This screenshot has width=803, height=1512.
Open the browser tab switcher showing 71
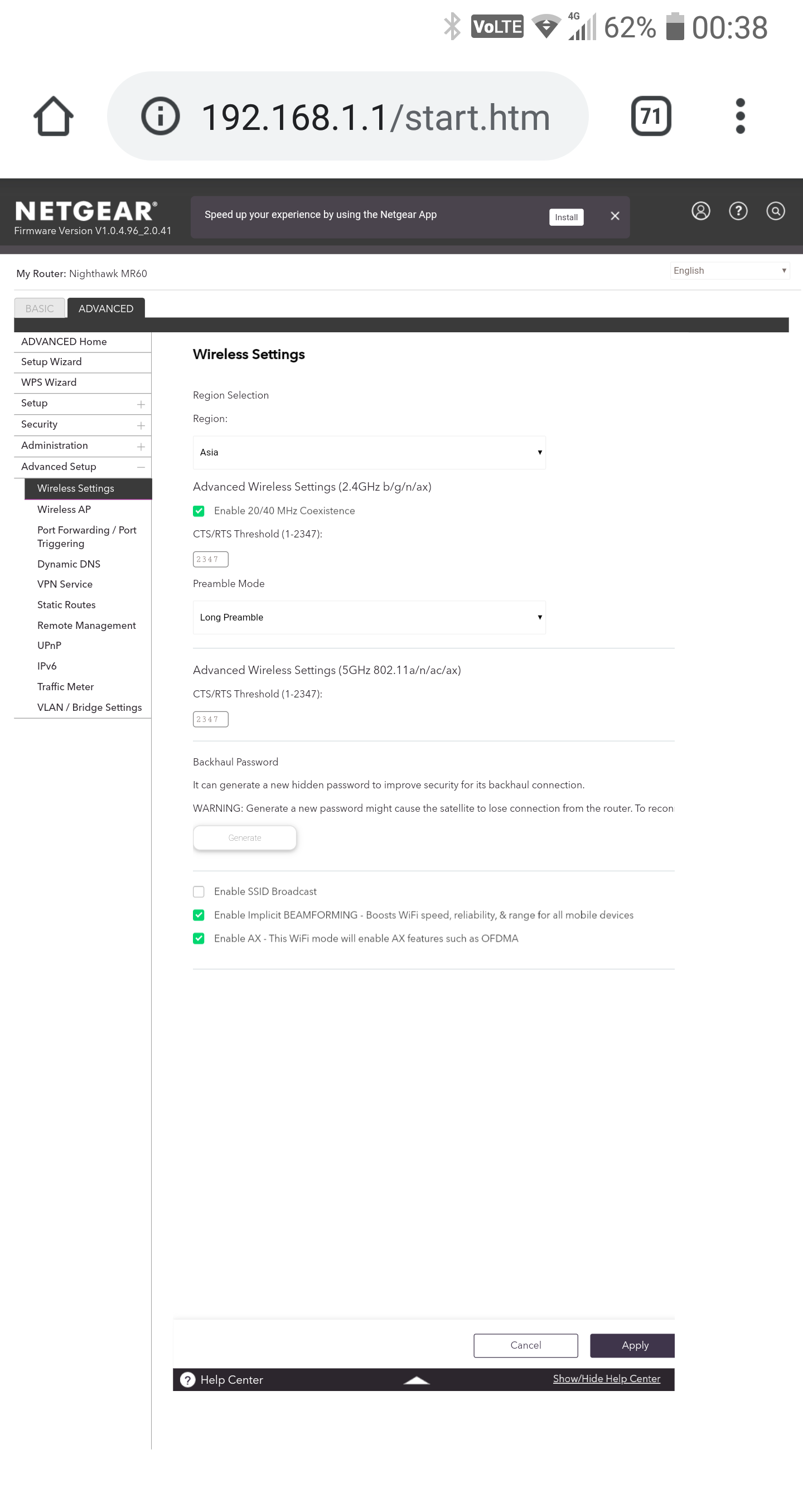[651, 115]
